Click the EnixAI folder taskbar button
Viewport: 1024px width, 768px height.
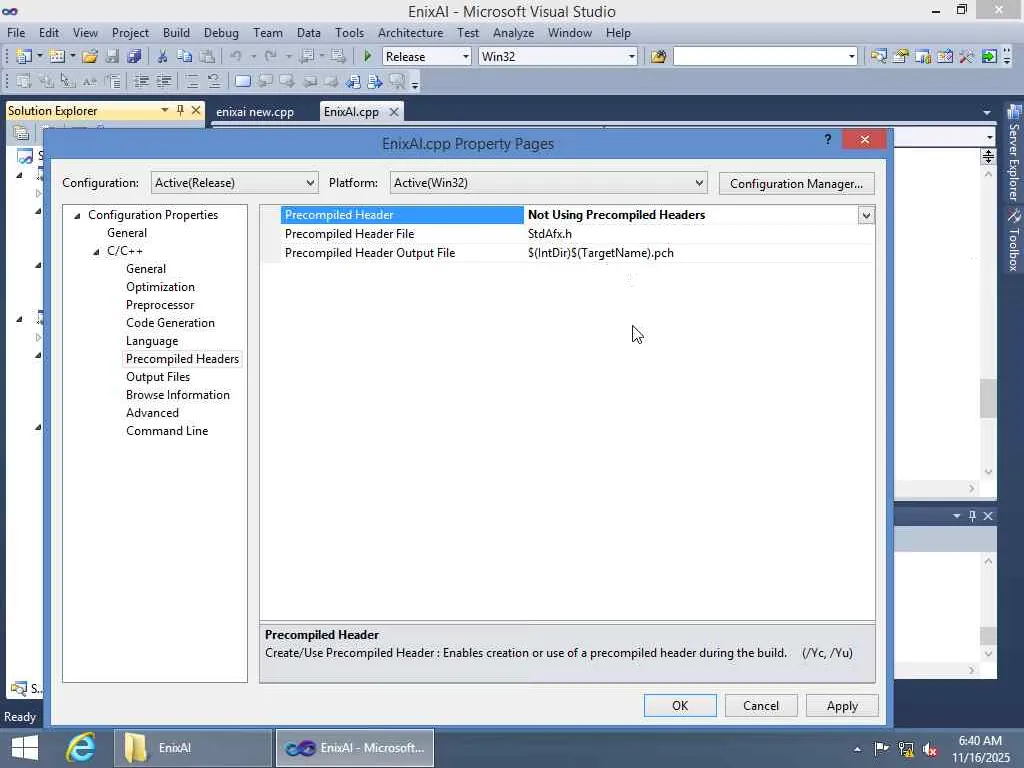tap(193, 748)
